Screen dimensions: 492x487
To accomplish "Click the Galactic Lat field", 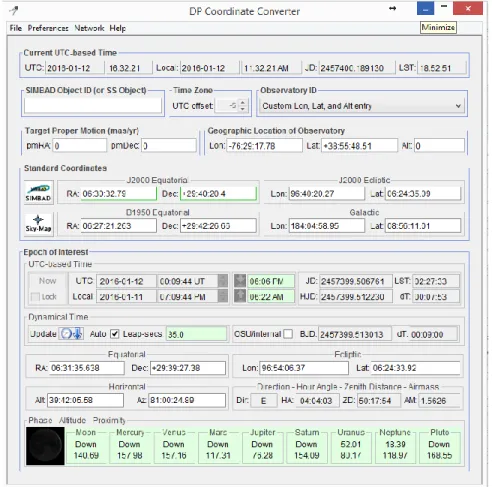I will pos(423,226).
